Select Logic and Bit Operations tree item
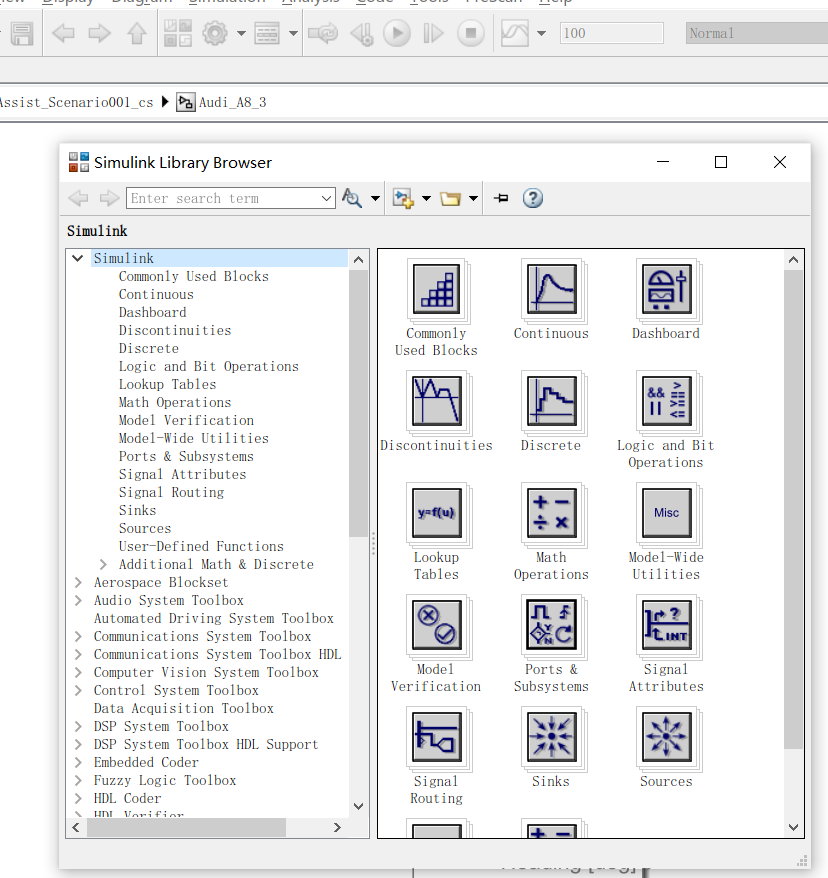Image resolution: width=828 pixels, height=878 pixels. (x=209, y=366)
